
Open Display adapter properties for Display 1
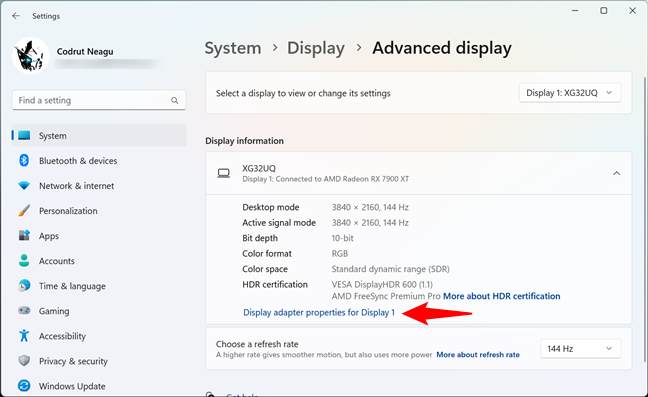point(319,312)
